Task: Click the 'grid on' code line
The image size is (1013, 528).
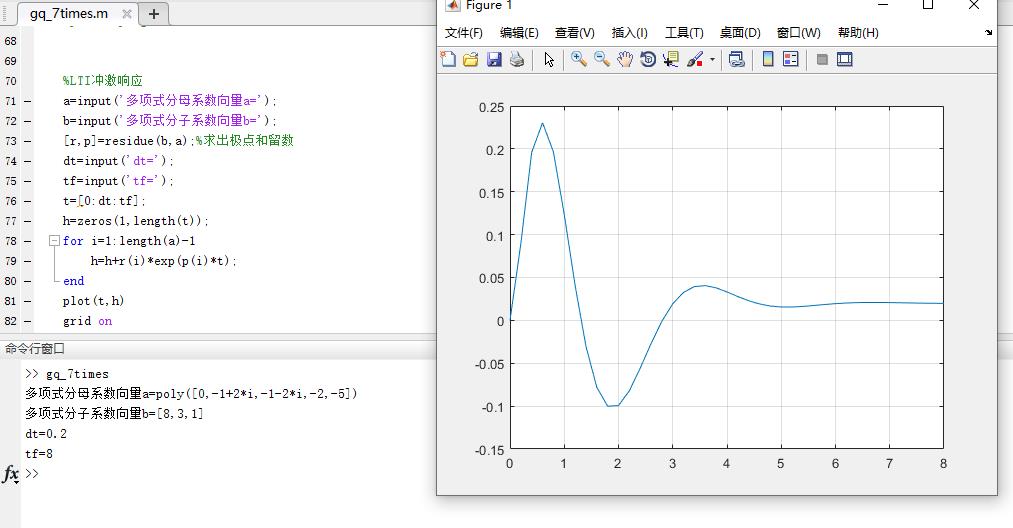Action: tap(87, 321)
